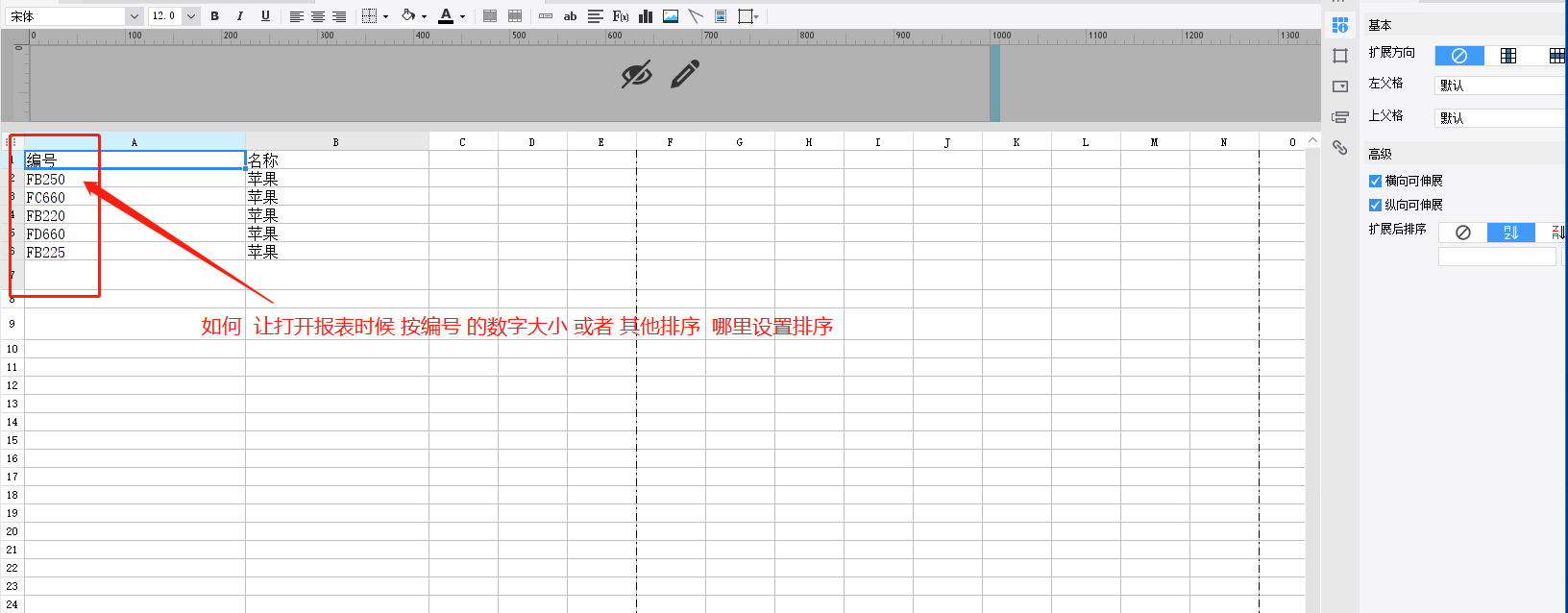Open the floating element panel icon
The height and width of the screenshot is (613, 1568).
click(1340, 56)
